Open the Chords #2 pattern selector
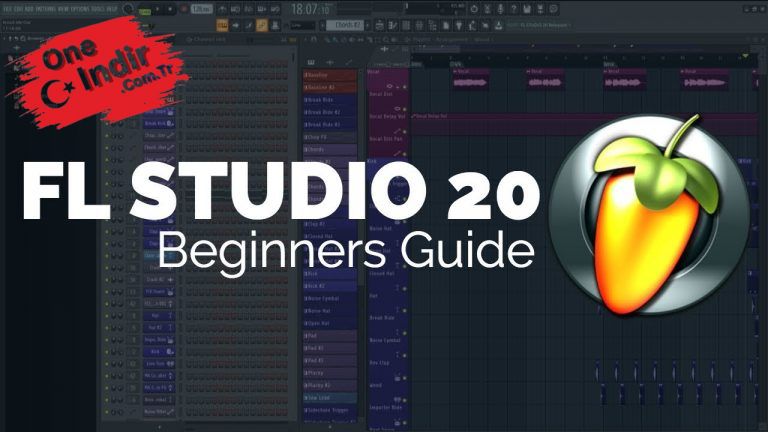Viewport: 768px width, 432px height. [x=345, y=25]
